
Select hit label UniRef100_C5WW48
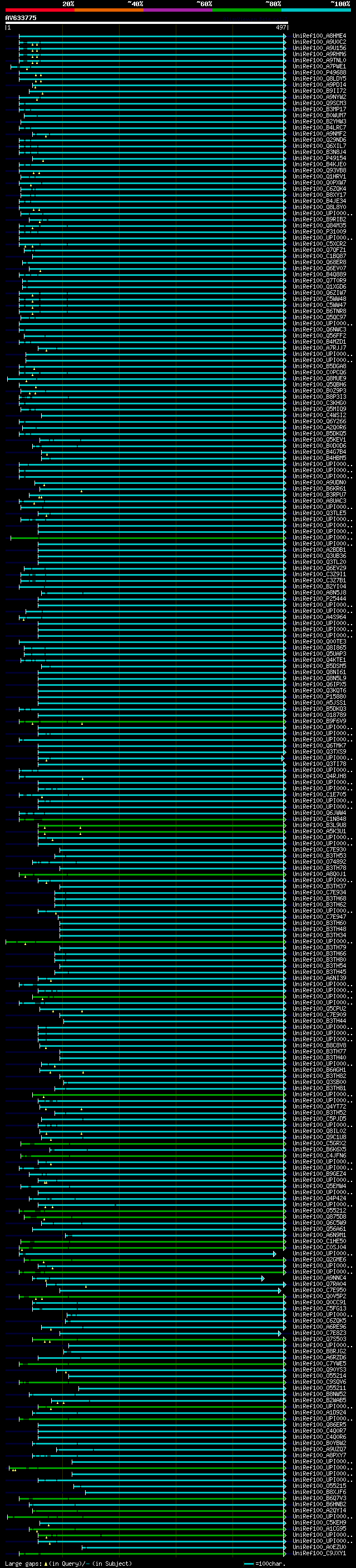319,299
